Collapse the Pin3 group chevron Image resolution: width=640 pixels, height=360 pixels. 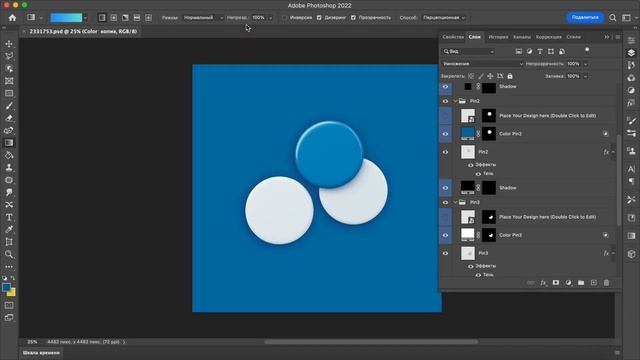coord(455,202)
